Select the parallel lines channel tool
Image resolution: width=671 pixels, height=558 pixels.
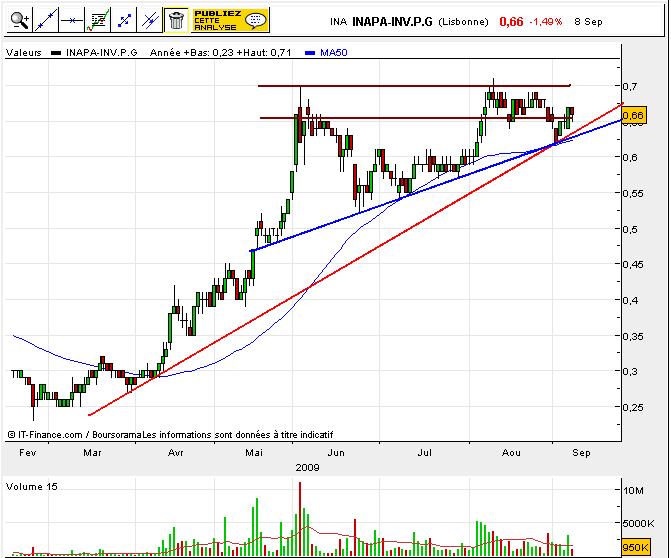(x=150, y=20)
